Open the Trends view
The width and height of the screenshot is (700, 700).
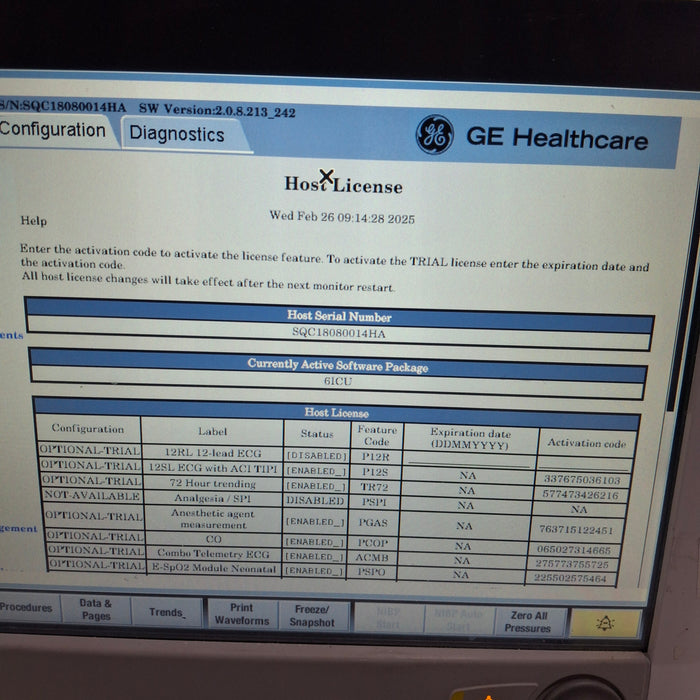tap(167, 612)
